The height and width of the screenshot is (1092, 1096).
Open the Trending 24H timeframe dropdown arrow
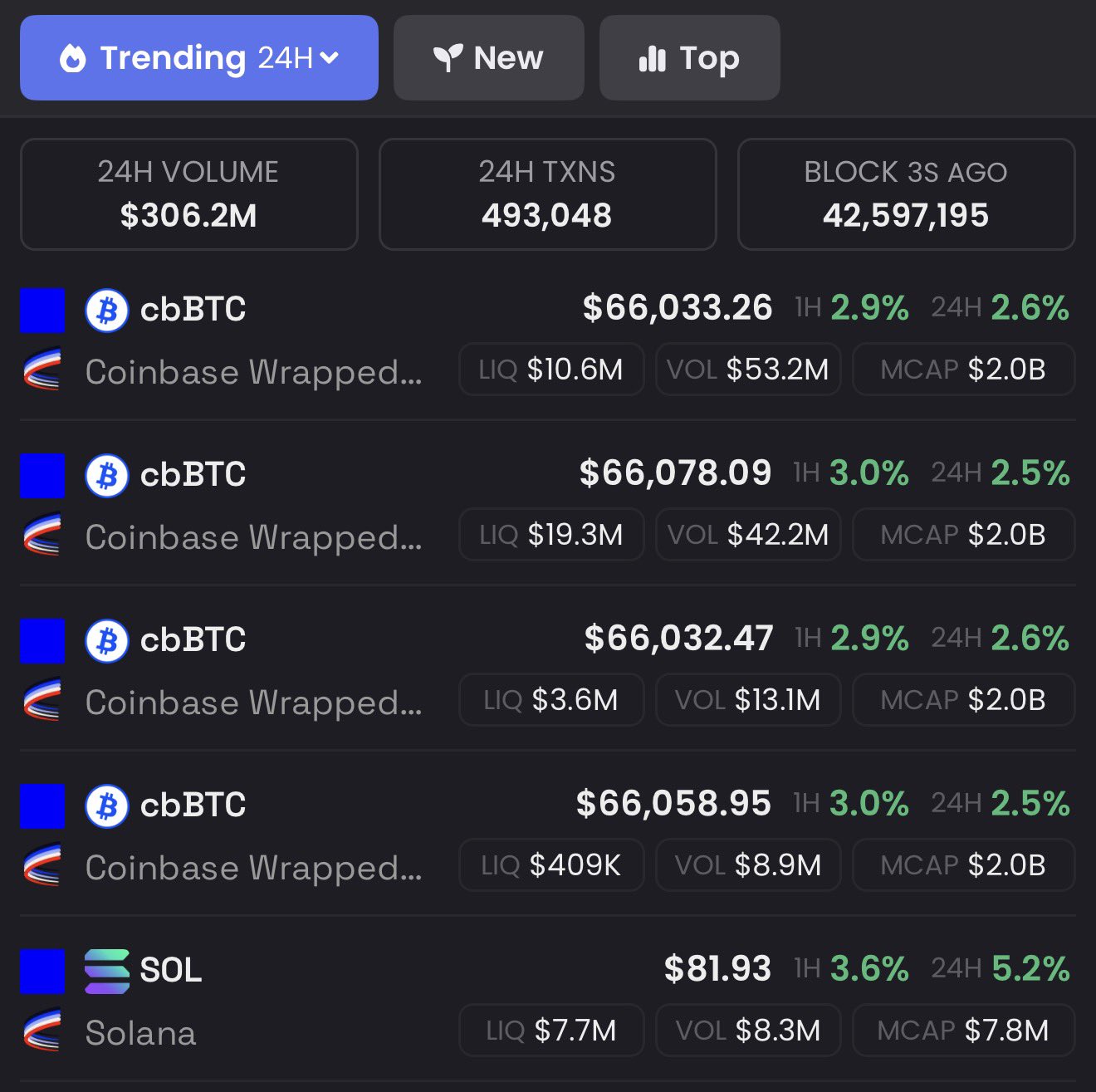click(x=330, y=58)
